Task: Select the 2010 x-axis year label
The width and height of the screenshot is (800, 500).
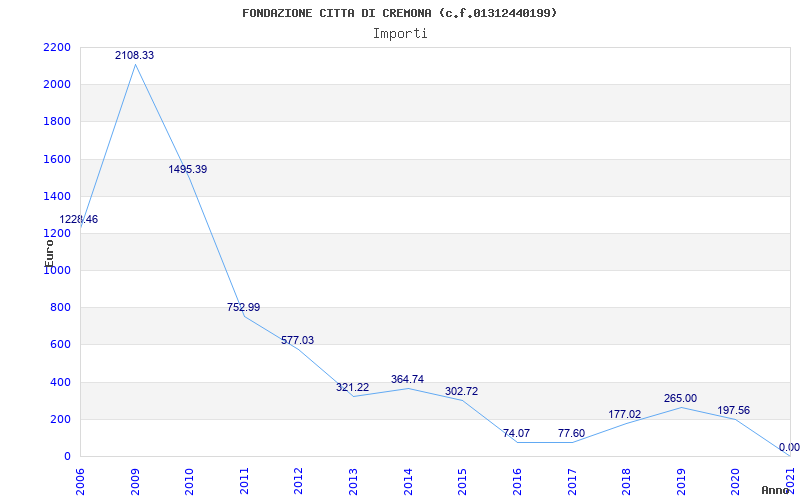Action: tap(189, 482)
